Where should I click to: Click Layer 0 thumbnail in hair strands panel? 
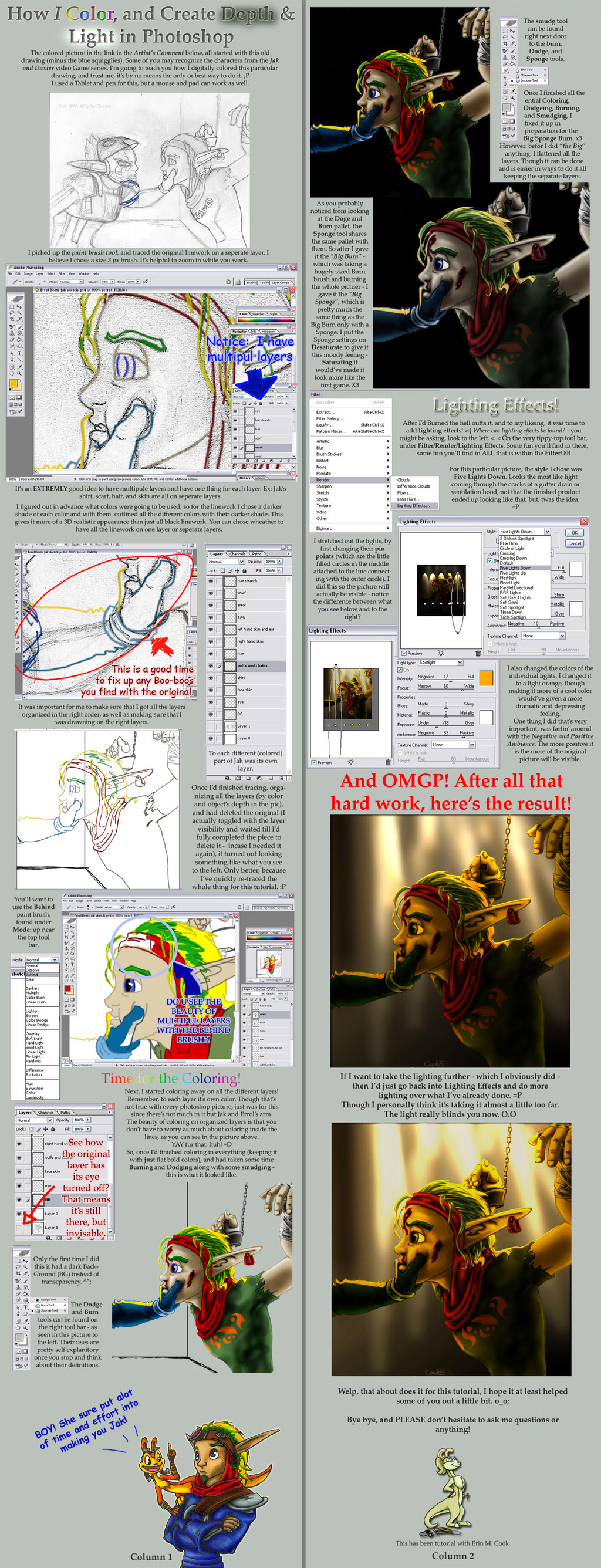[x=229, y=738]
